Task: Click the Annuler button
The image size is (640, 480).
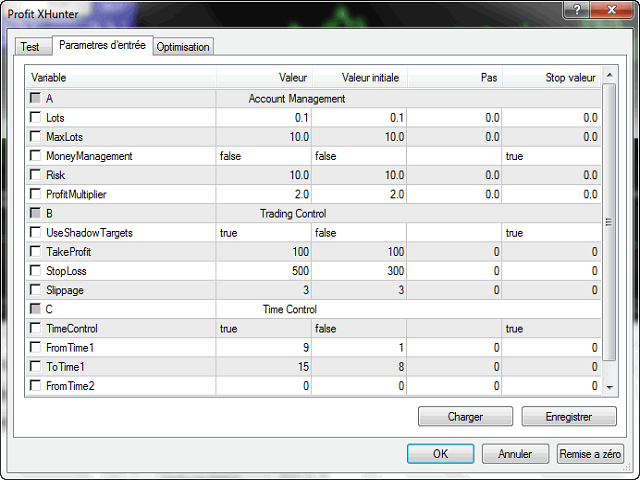Action: [515, 454]
